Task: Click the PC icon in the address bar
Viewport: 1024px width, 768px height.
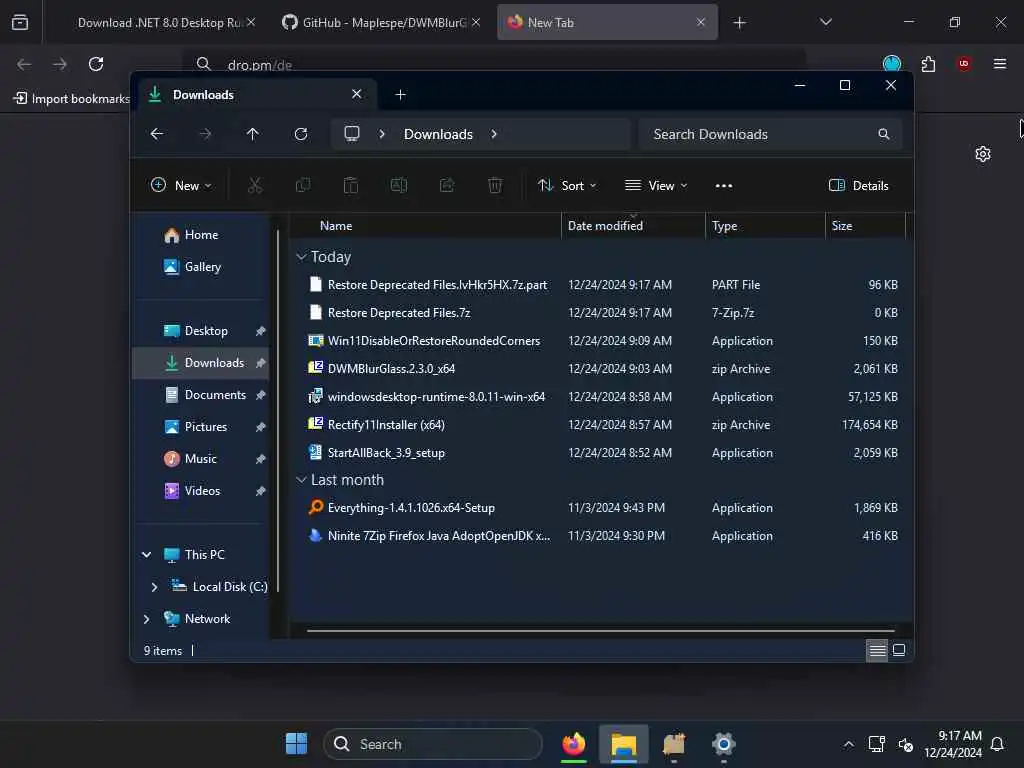Action: pyautogui.click(x=352, y=134)
